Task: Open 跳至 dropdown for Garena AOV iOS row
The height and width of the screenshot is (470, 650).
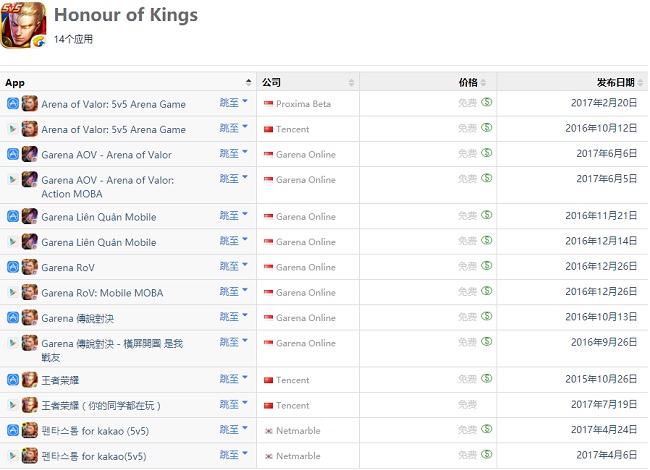Action: coord(233,153)
